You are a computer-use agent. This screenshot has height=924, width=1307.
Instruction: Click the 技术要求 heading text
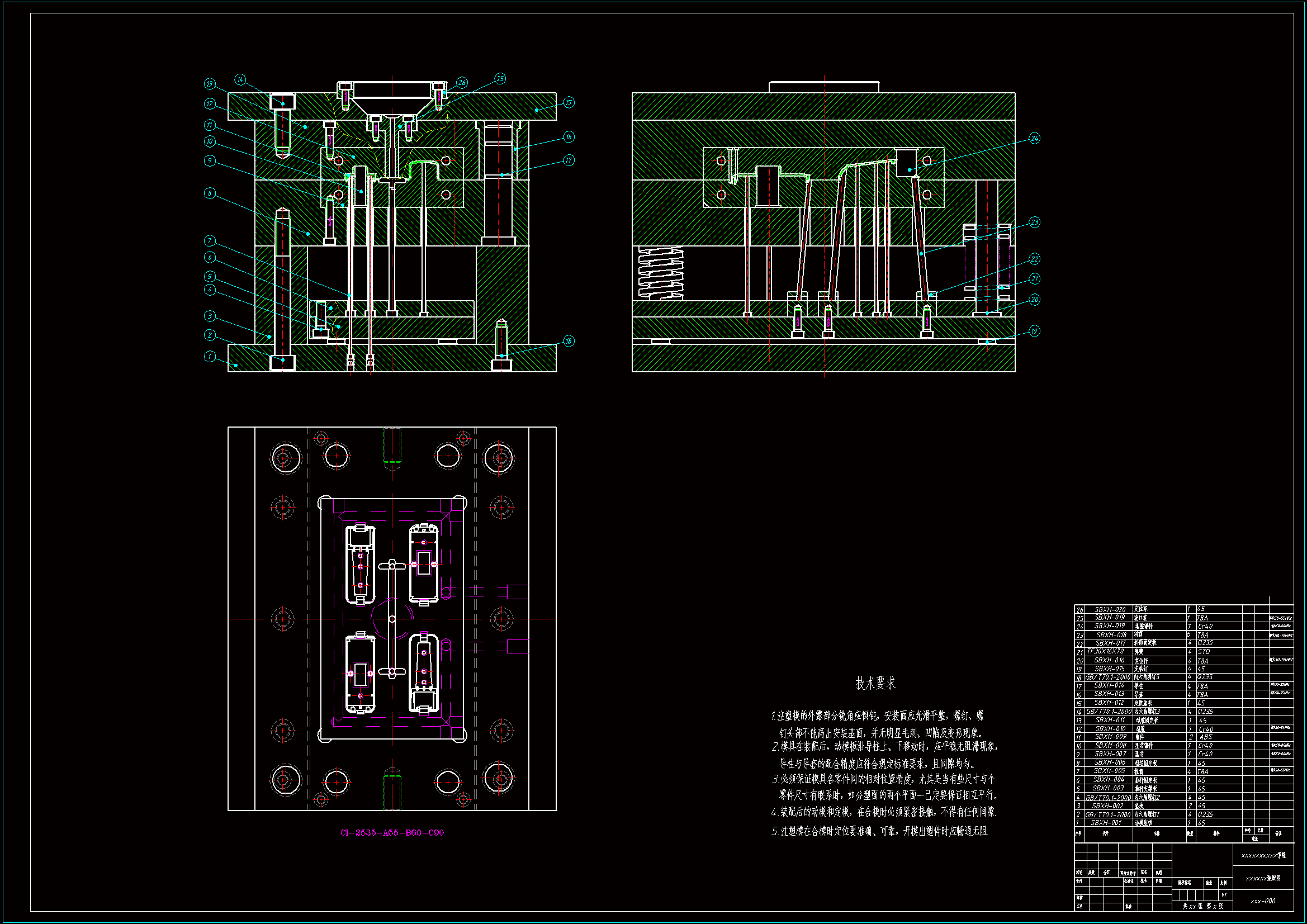click(x=875, y=683)
